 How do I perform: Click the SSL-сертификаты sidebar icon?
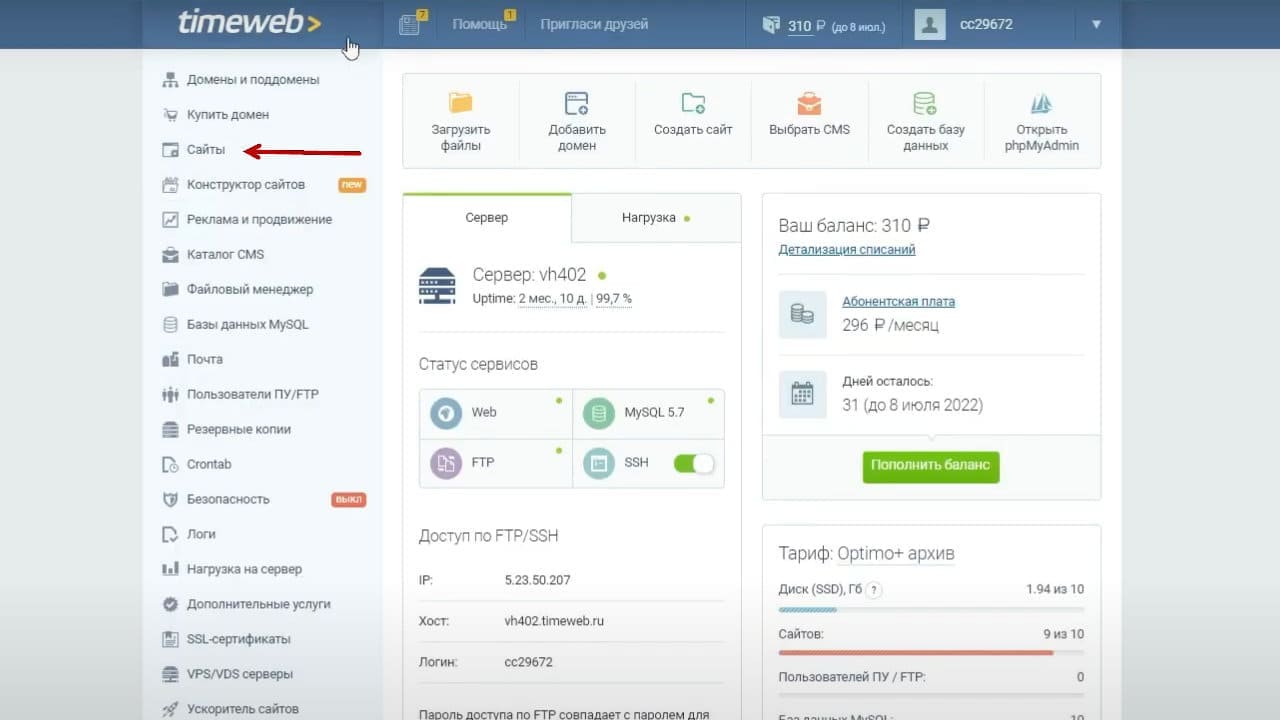pos(169,639)
